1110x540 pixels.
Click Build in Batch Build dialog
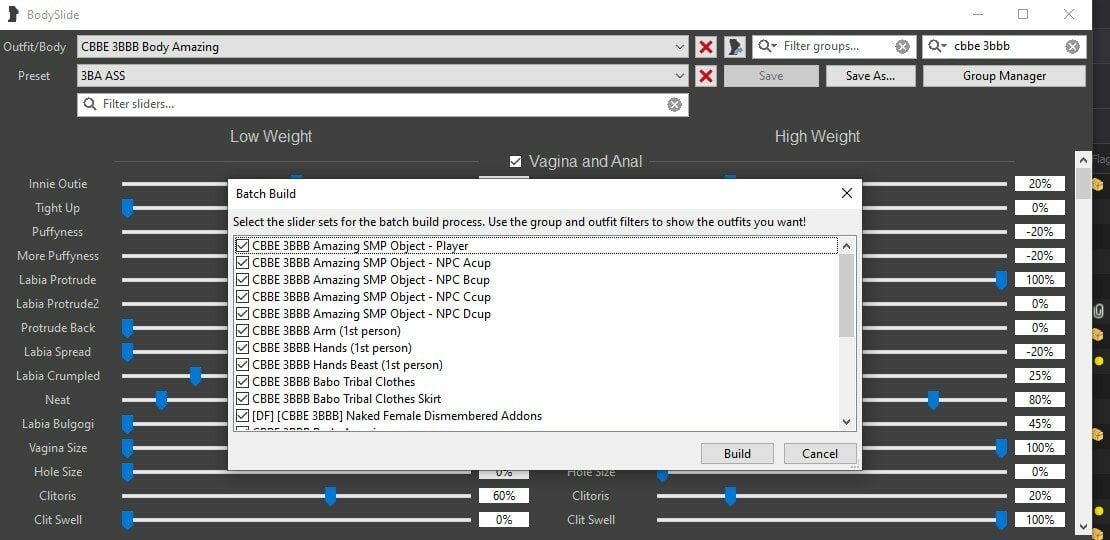737,454
